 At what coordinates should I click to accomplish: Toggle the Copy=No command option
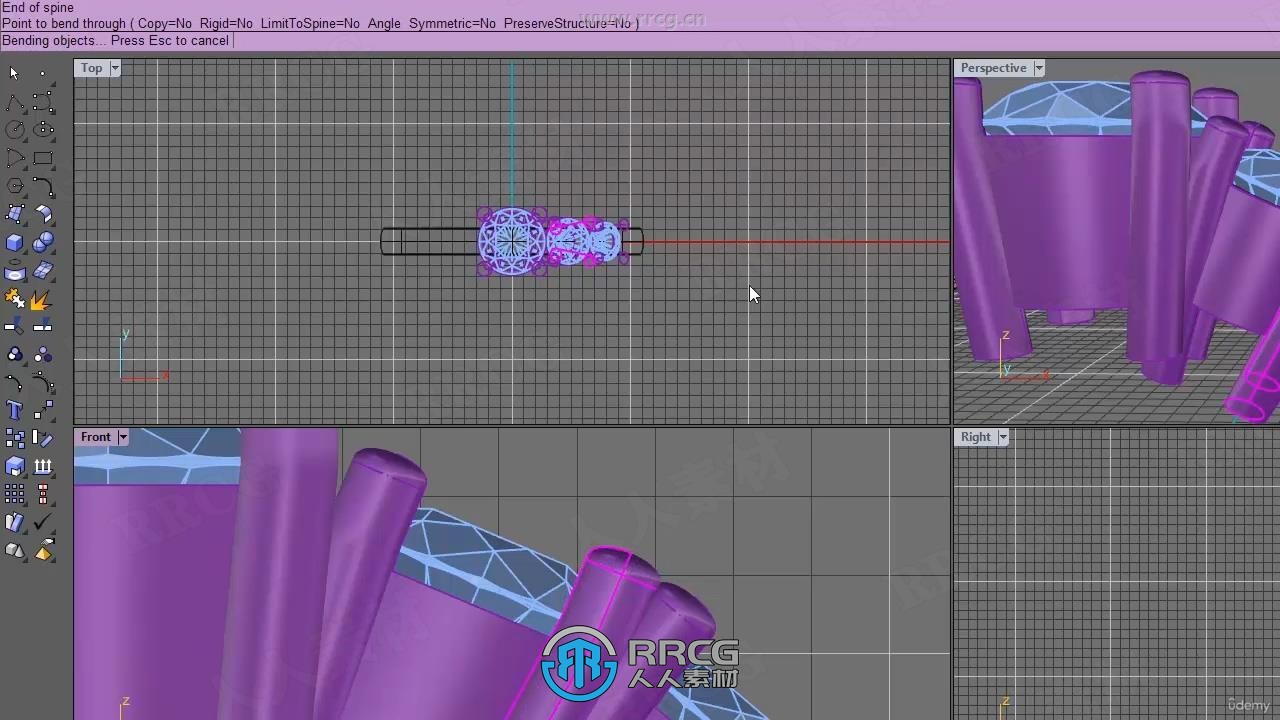tap(165, 23)
